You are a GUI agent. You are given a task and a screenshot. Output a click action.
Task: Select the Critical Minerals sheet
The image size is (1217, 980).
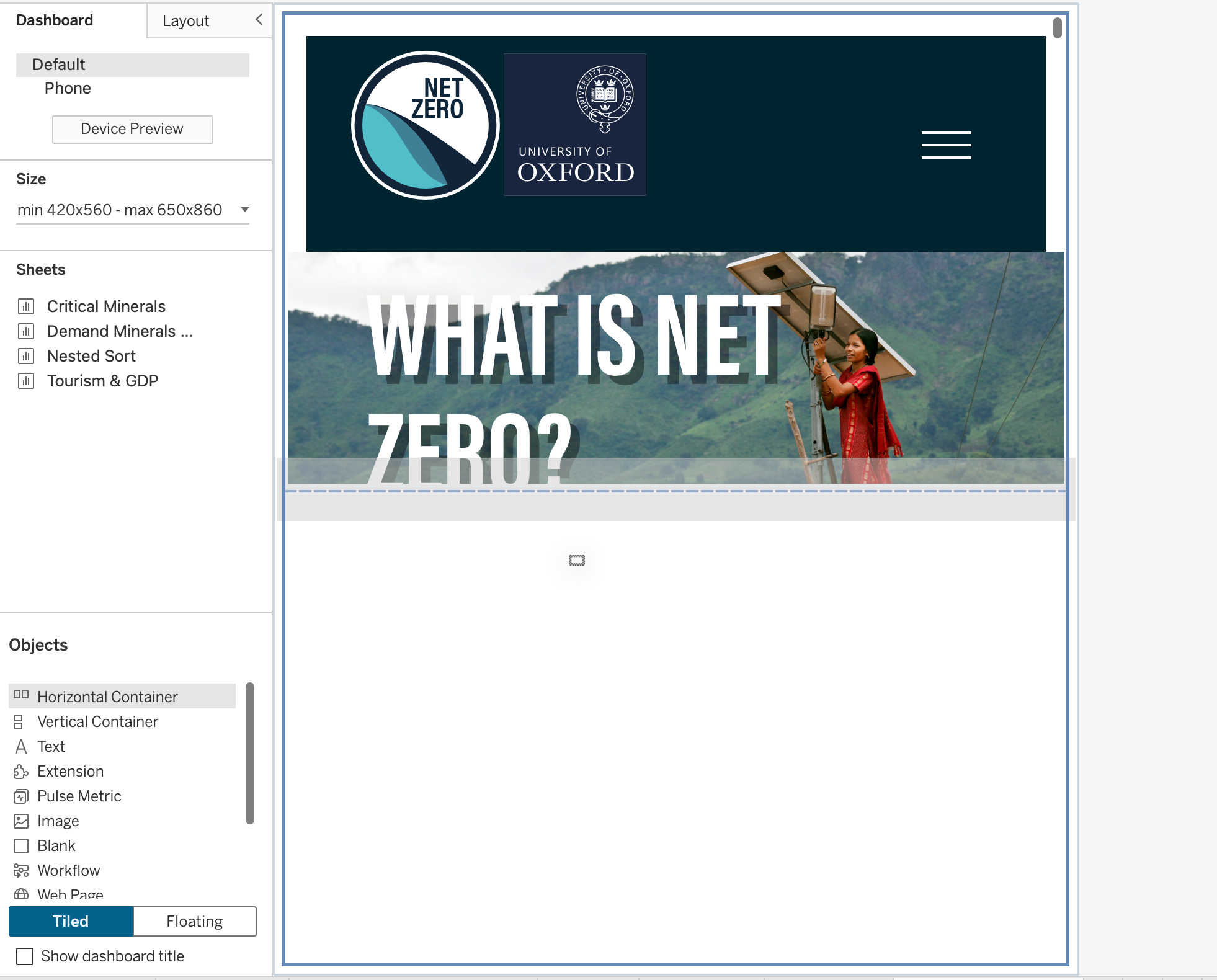pos(106,306)
